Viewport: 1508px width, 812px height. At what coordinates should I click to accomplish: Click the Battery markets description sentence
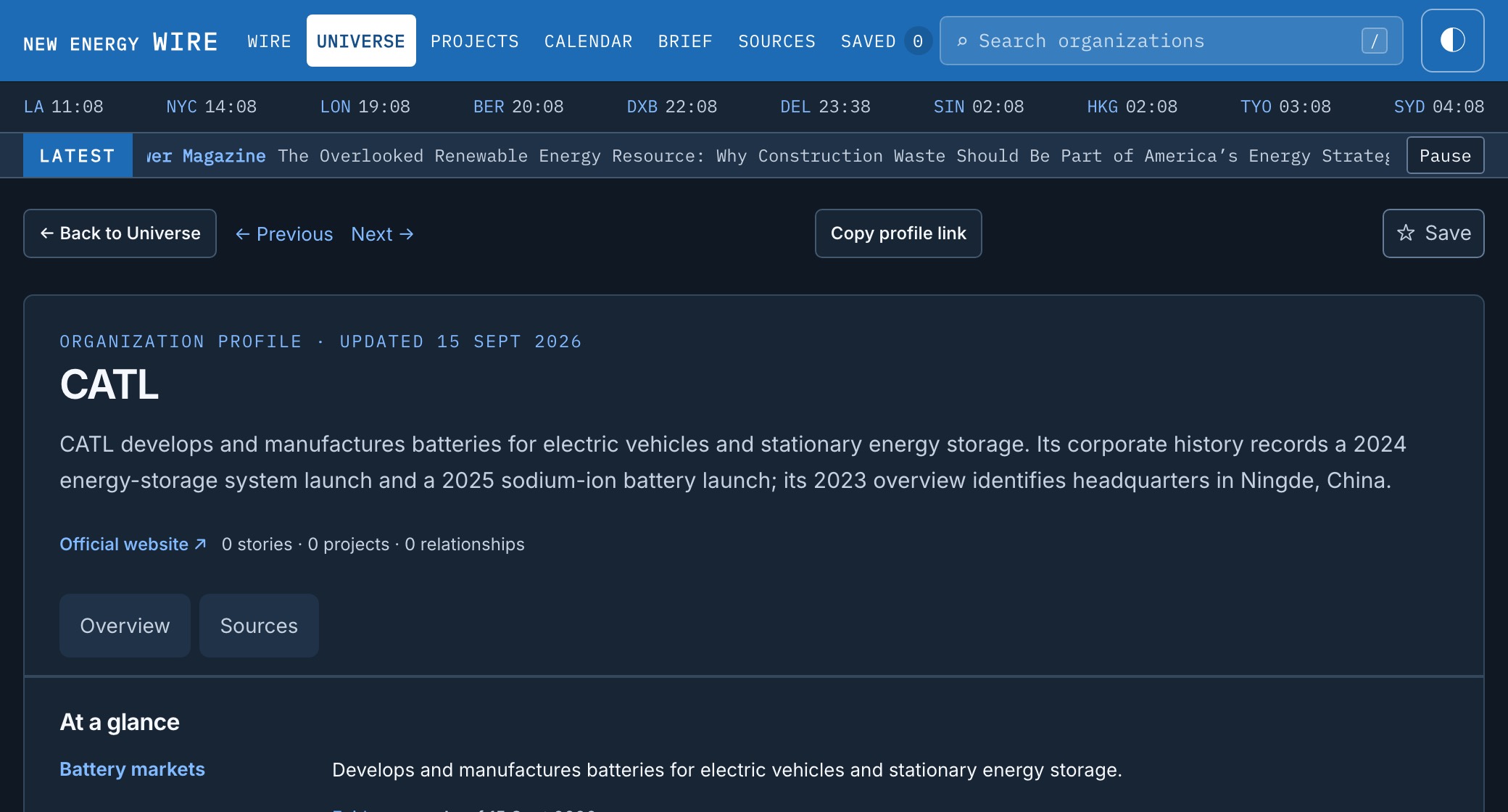(x=727, y=770)
